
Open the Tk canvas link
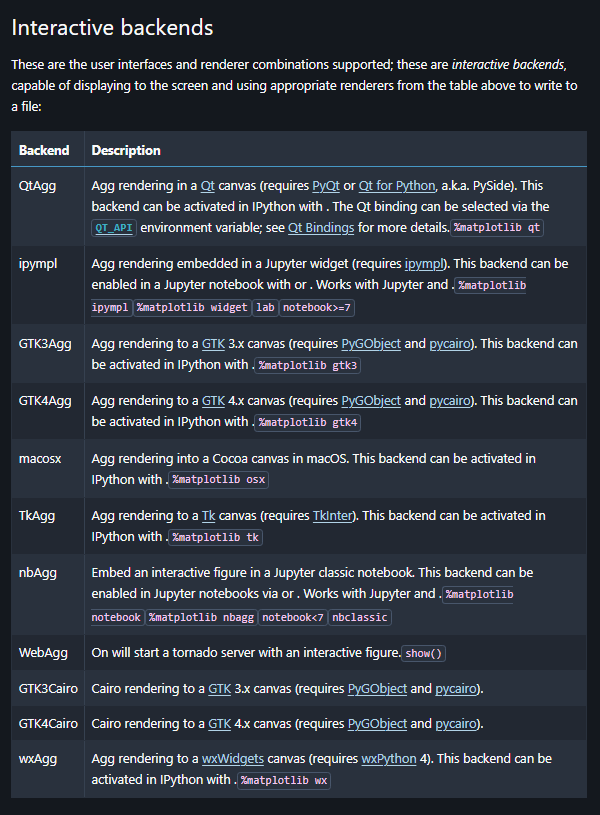[208, 515]
